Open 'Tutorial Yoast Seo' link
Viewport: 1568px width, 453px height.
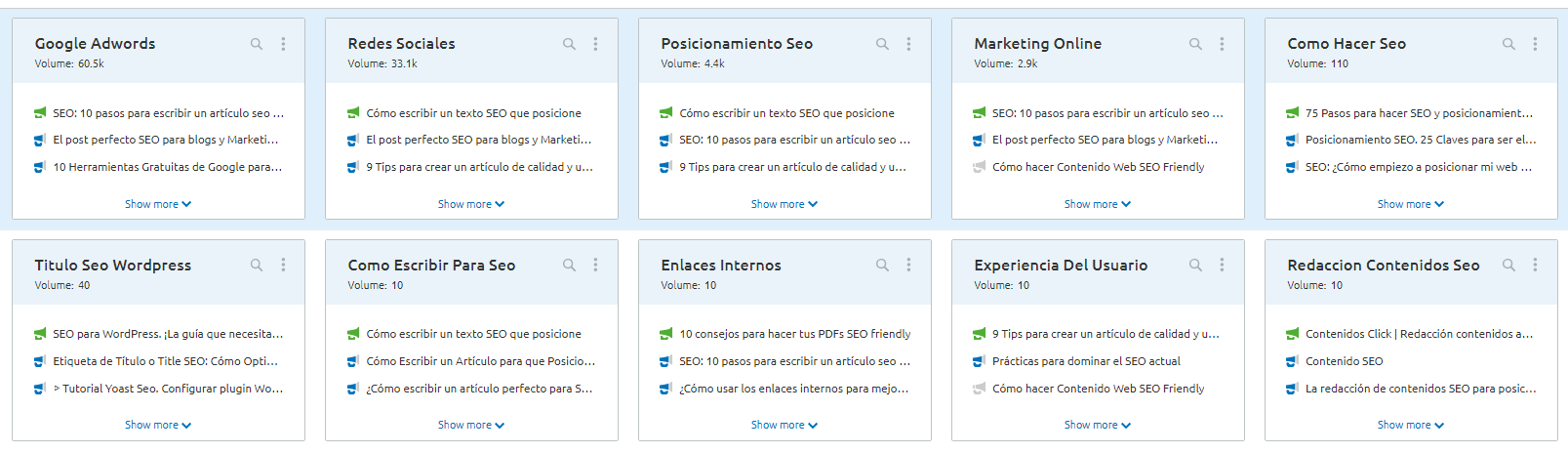point(169,389)
